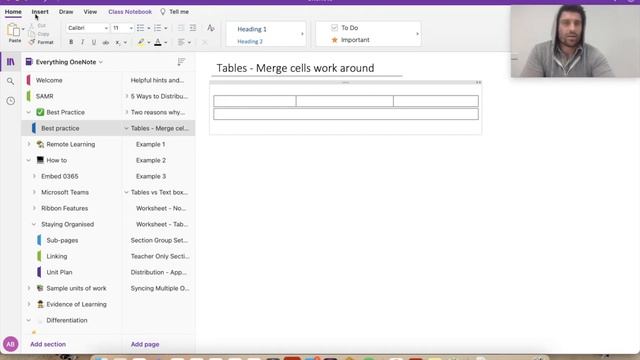
Task: Expand the Remote Learning section group
Action: pyautogui.click(x=29, y=144)
